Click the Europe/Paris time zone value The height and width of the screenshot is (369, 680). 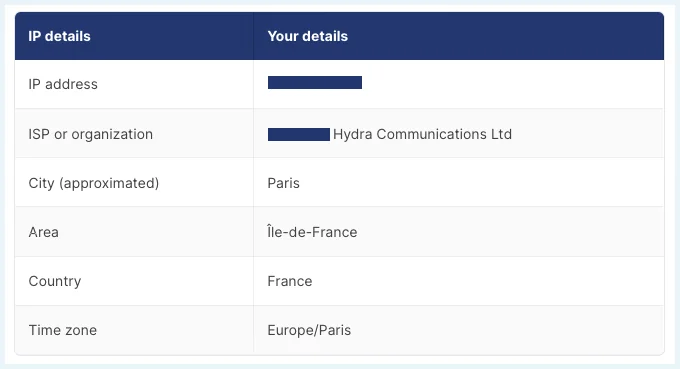click(309, 330)
